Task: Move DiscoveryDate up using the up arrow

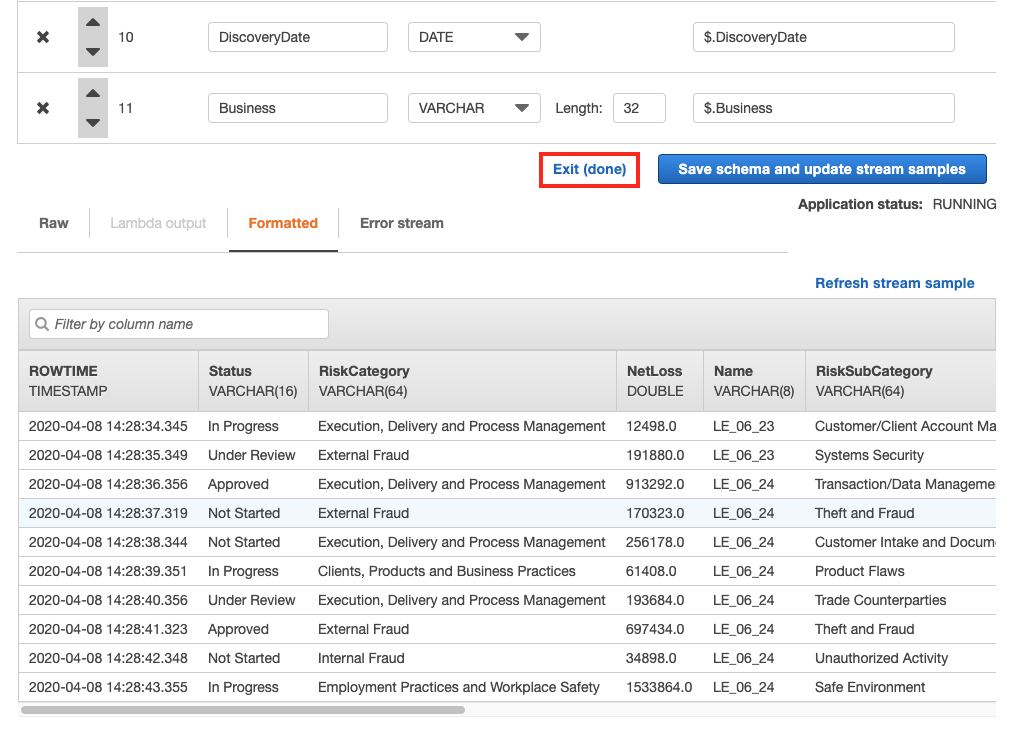Action: (x=92, y=24)
